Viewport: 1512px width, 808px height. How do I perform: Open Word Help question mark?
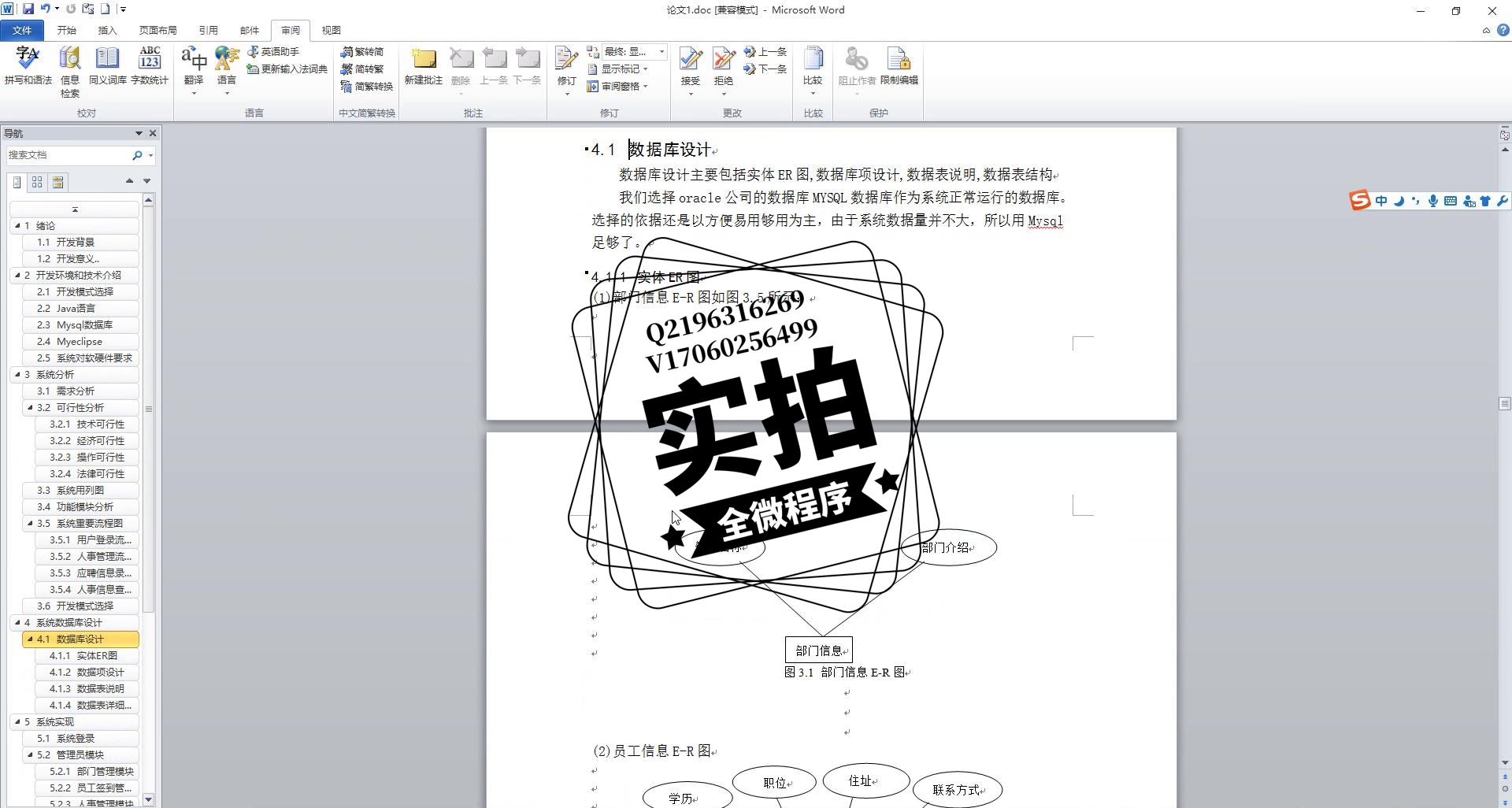click(x=1503, y=30)
